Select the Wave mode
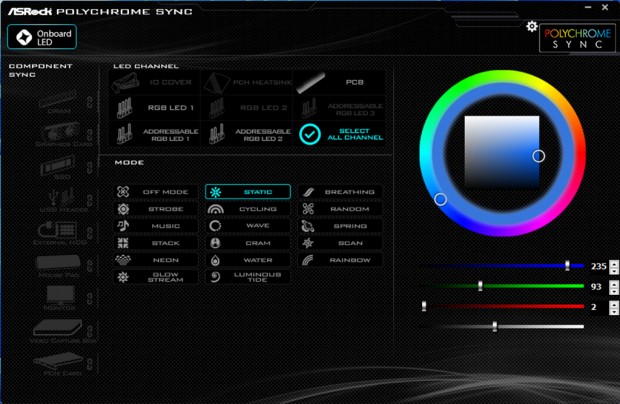The image size is (620, 404). pos(248,226)
